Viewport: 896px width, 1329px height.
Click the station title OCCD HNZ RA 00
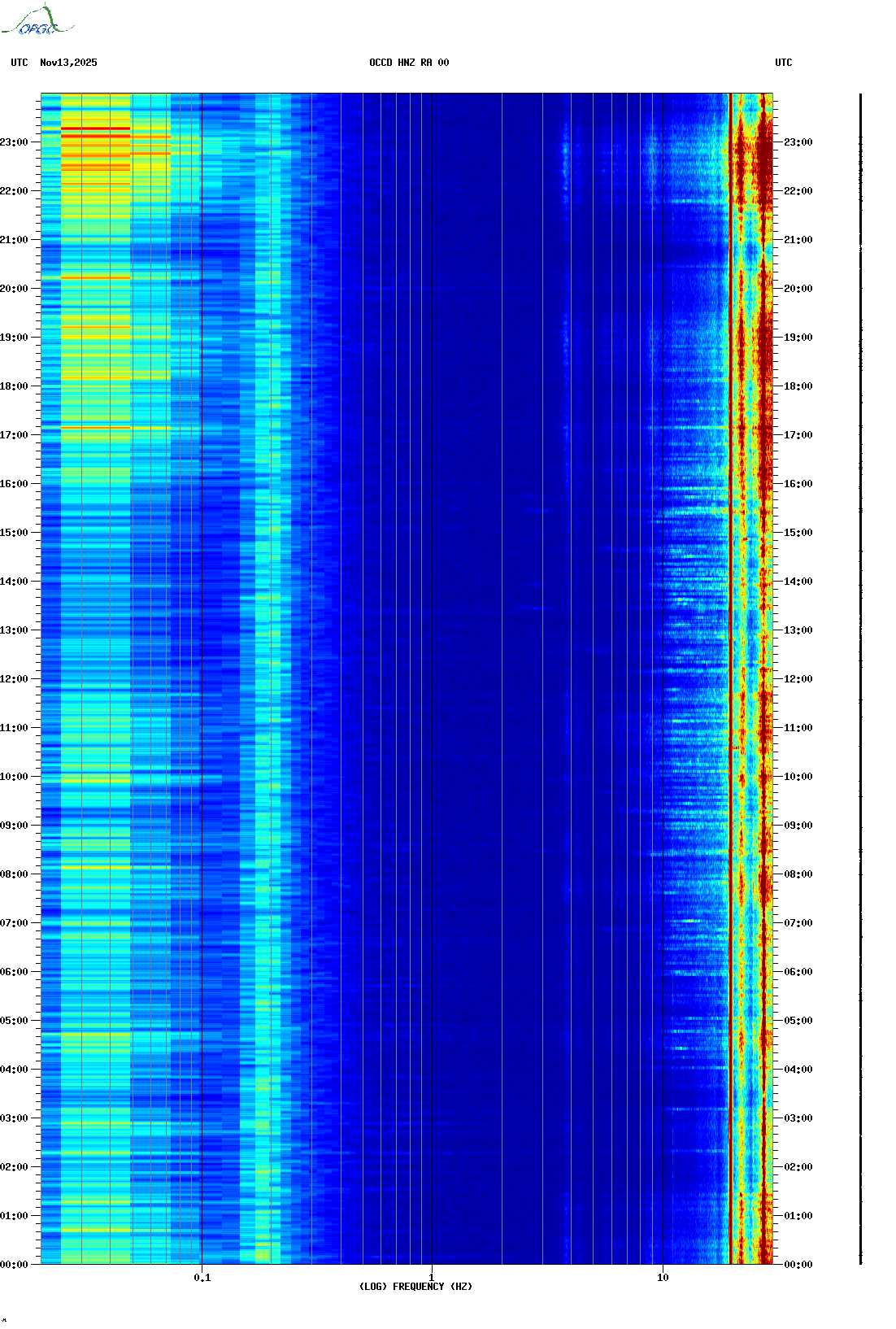pyautogui.click(x=409, y=63)
